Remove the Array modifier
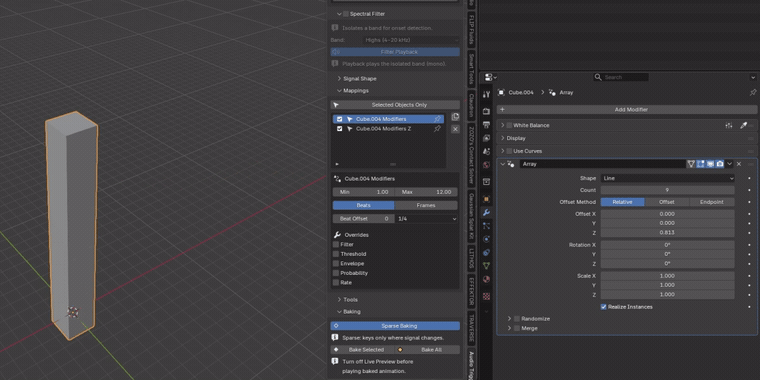The image size is (760, 380). point(739,164)
